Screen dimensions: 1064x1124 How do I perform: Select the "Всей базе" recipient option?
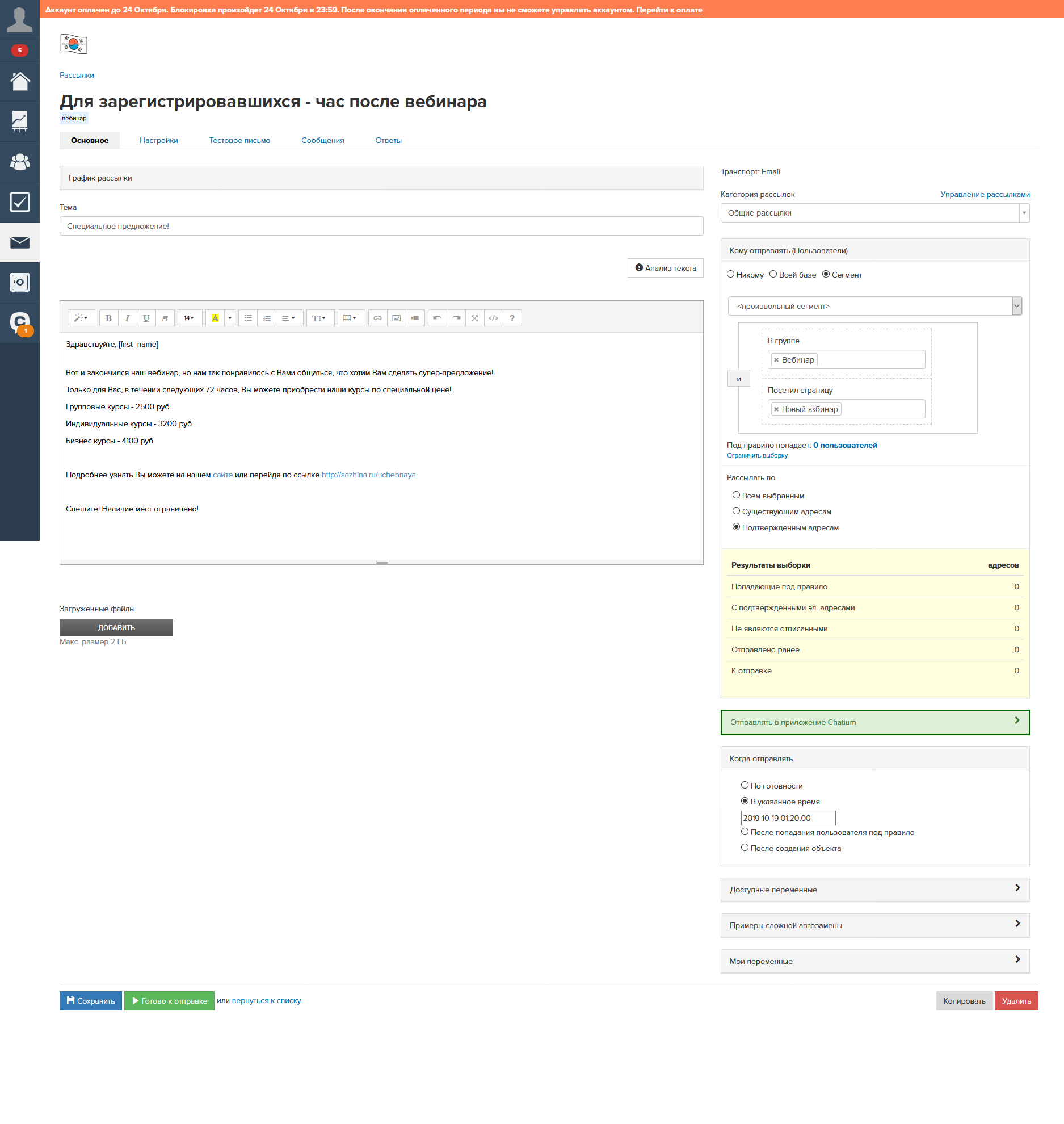pyautogui.click(x=773, y=275)
